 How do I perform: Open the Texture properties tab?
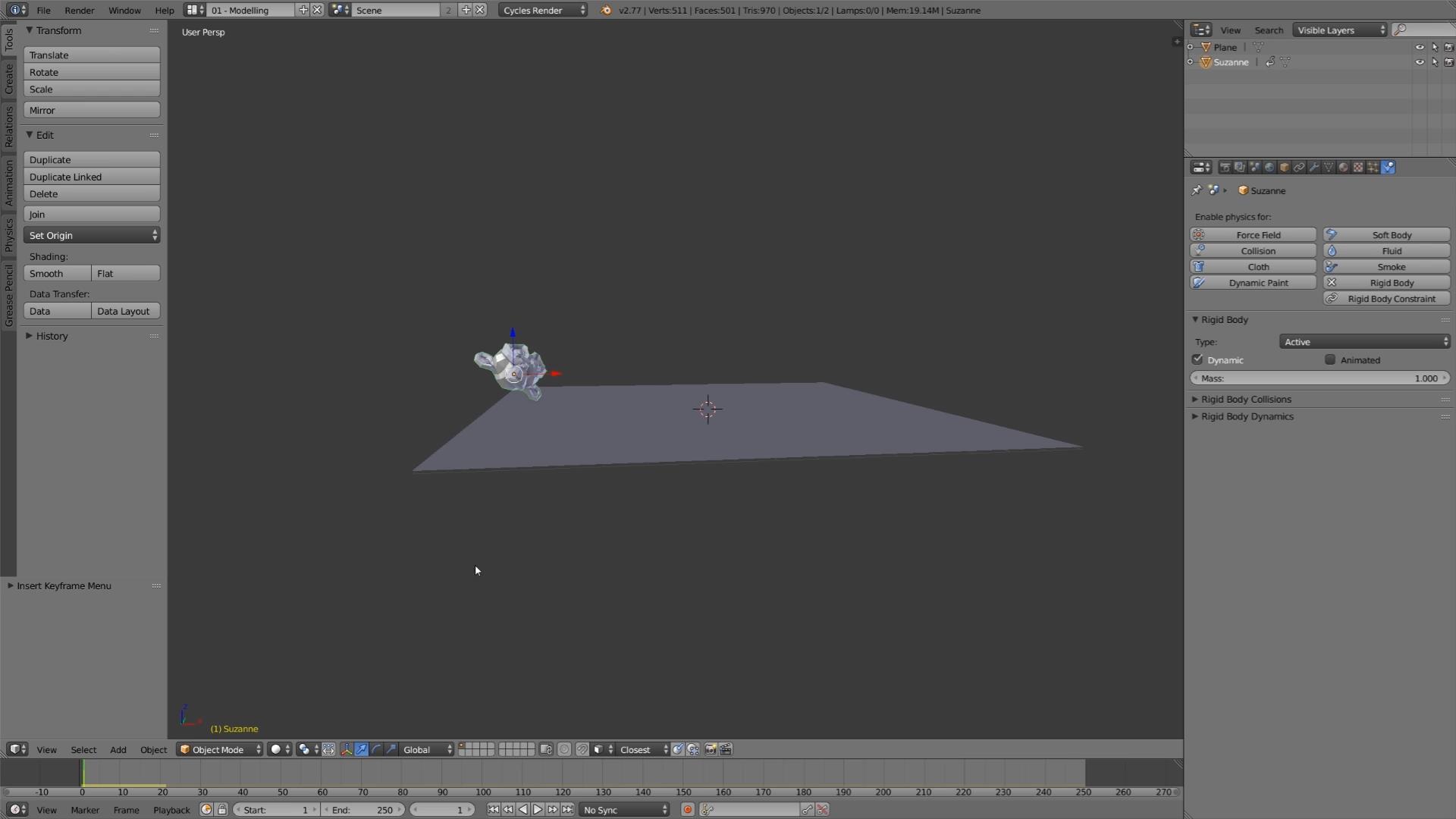[x=1358, y=168]
